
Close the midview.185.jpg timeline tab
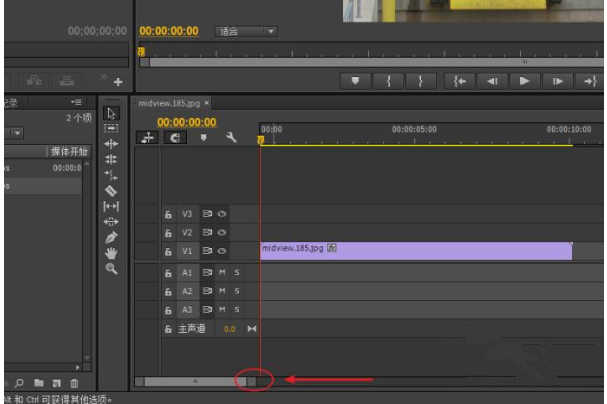coord(207,102)
